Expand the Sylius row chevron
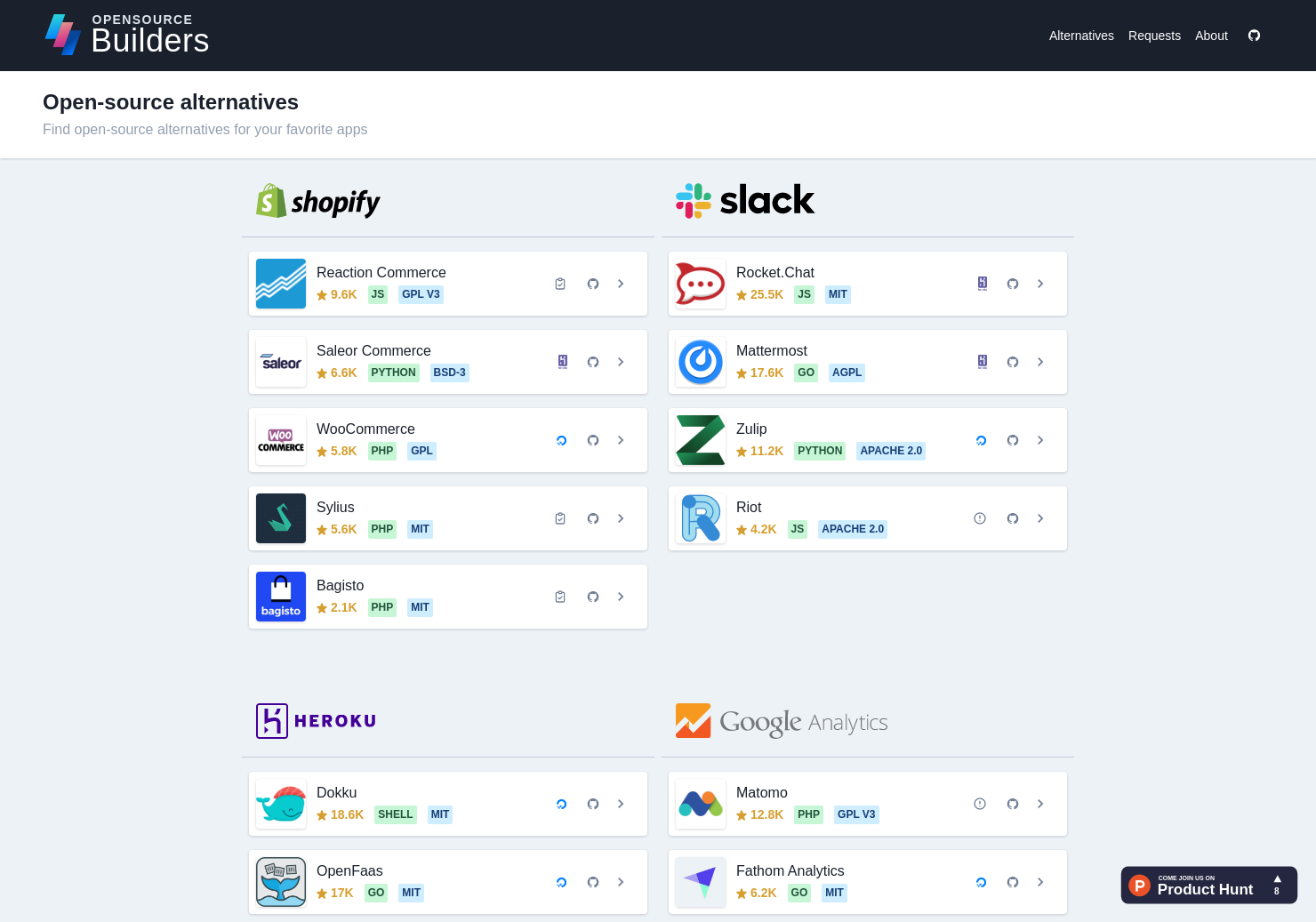 tap(621, 518)
